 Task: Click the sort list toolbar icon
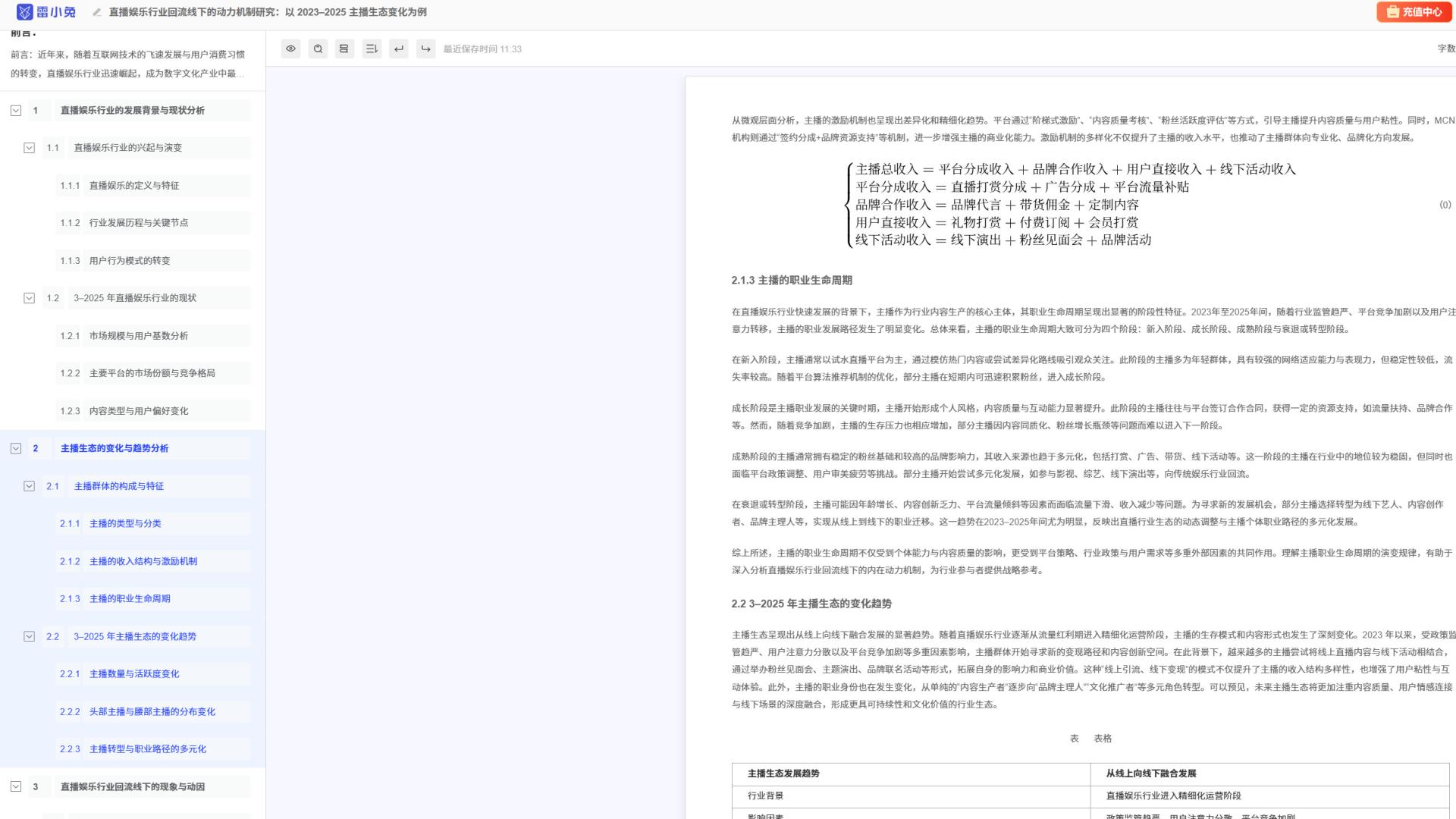click(x=372, y=49)
